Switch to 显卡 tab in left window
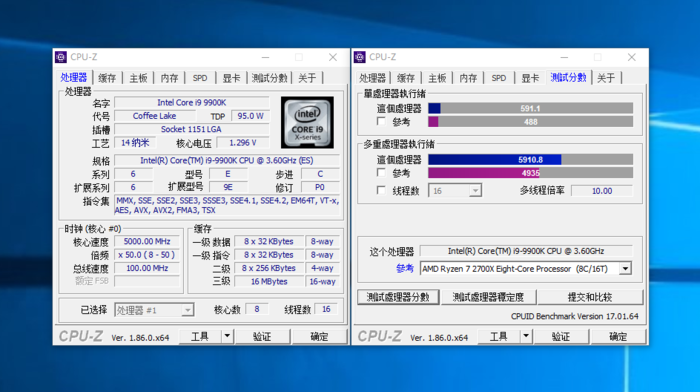700x392 pixels. (231, 78)
